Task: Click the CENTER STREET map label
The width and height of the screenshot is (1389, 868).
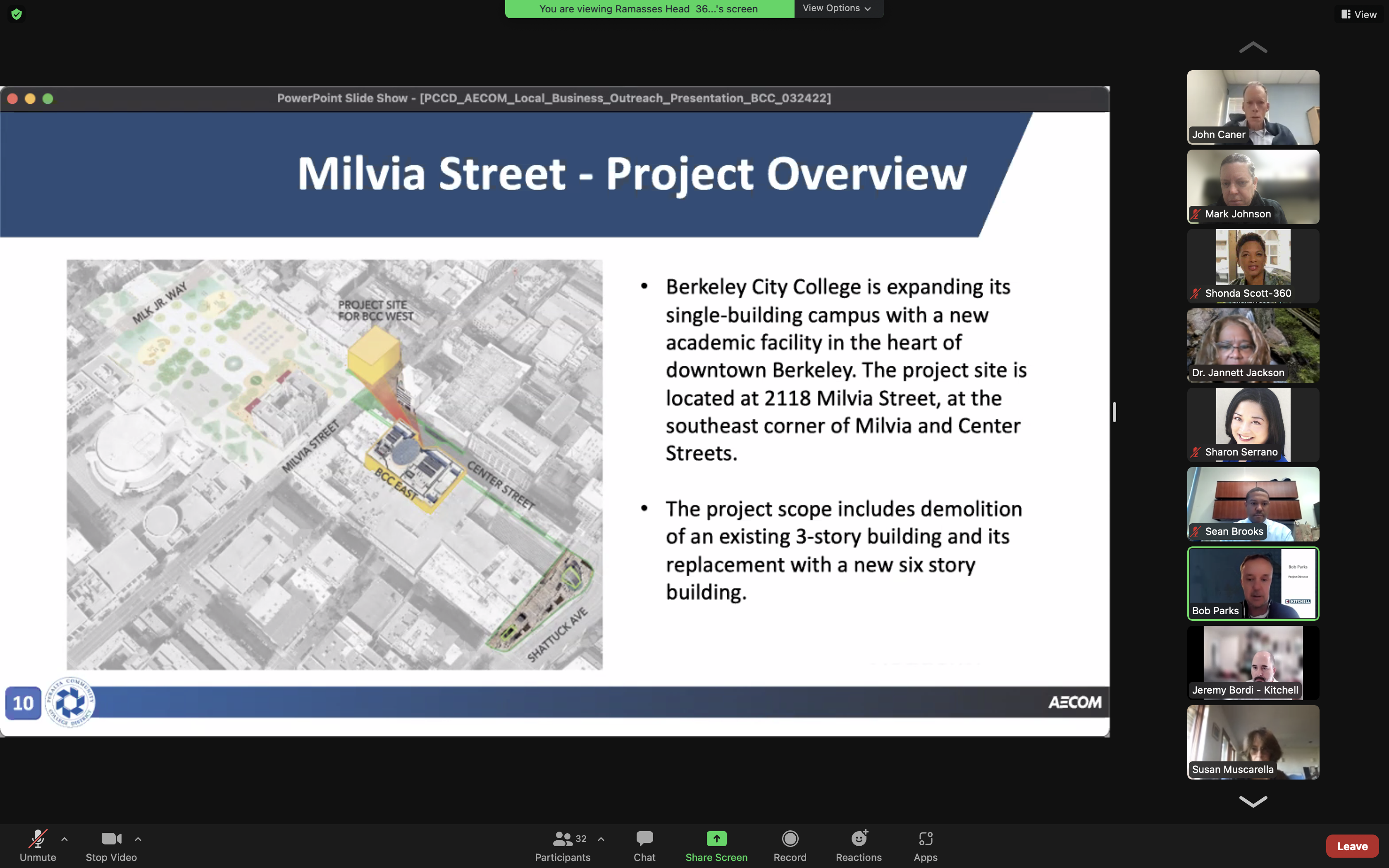Action: pos(501,485)
